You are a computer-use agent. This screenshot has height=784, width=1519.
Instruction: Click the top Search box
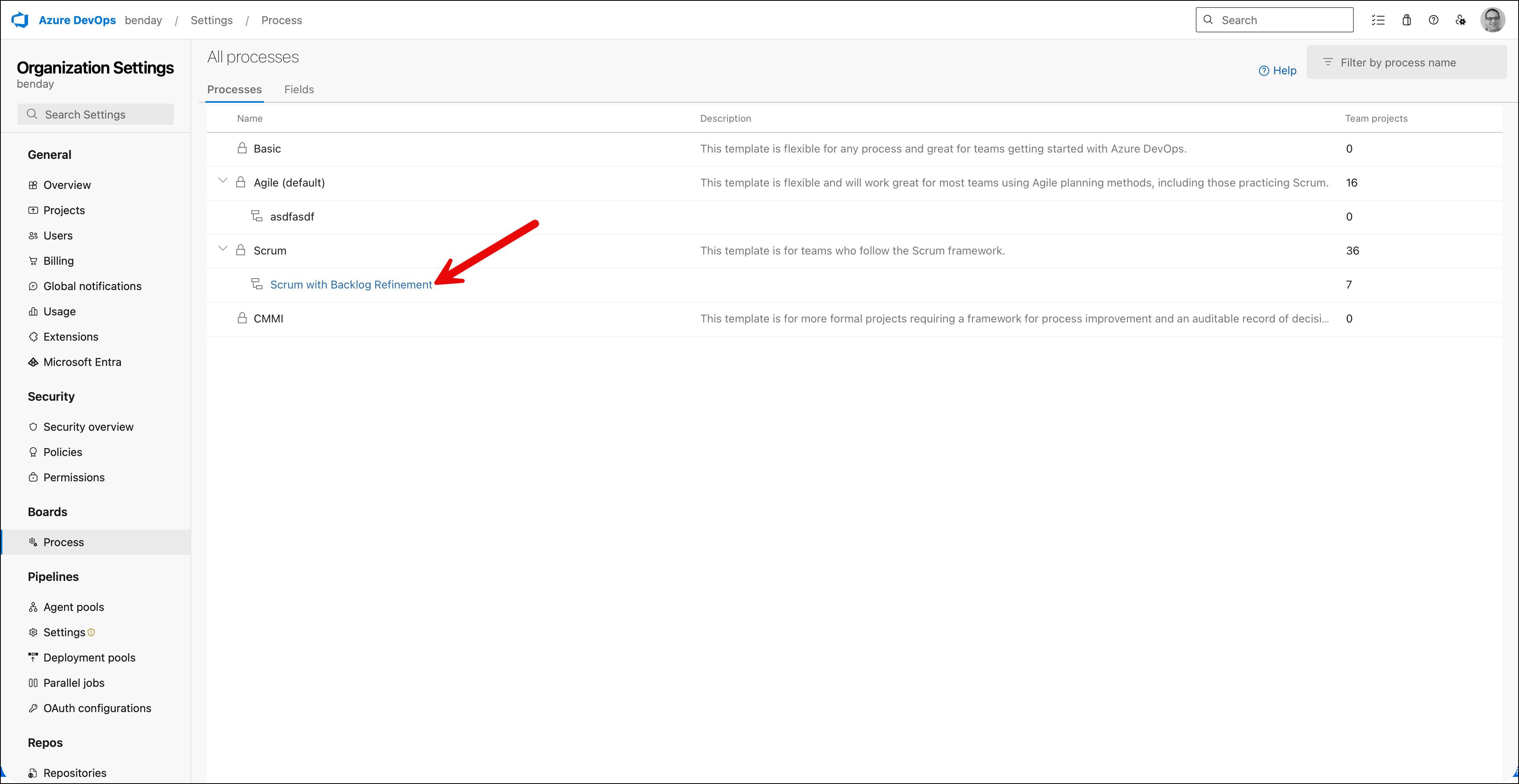1274,19
